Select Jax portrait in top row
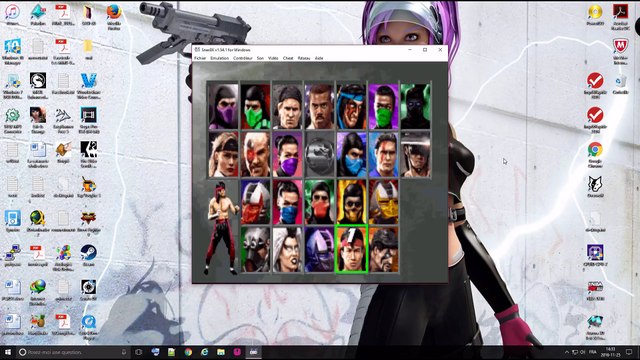 click(x=319, y=106)
